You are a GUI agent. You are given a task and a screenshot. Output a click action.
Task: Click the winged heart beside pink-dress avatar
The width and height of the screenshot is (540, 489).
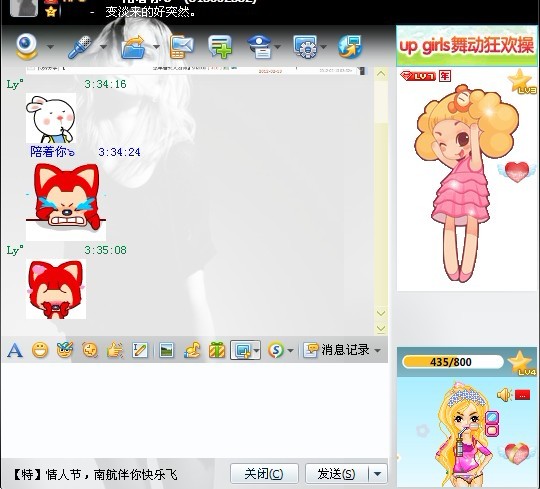point(517,171)
